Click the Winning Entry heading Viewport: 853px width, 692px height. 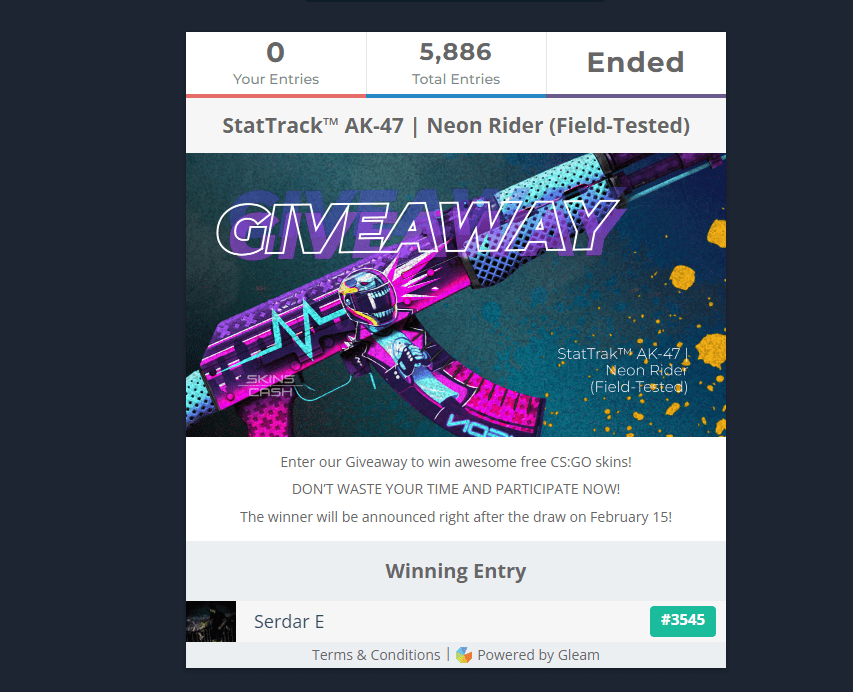[x=456, y=571]
